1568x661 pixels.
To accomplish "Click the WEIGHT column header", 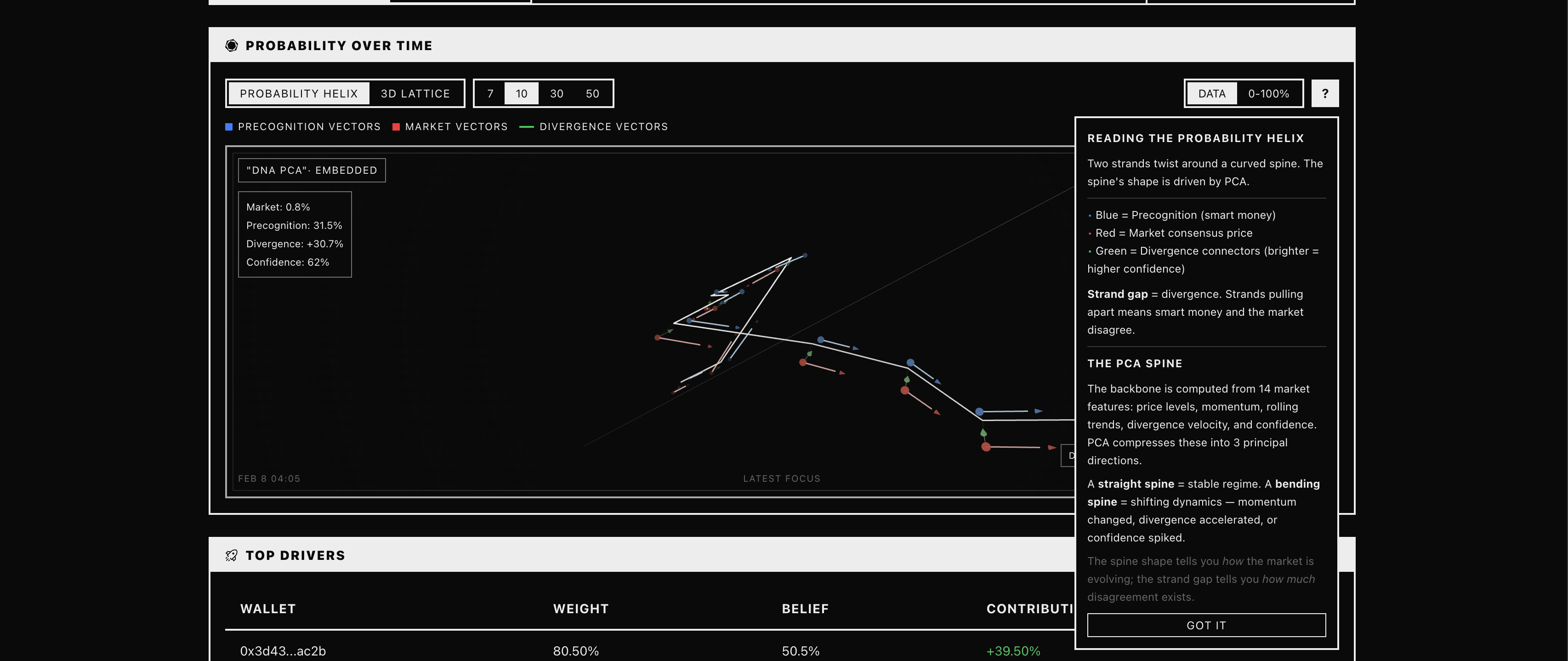I will pyautogui.click(x=581, y=609).
